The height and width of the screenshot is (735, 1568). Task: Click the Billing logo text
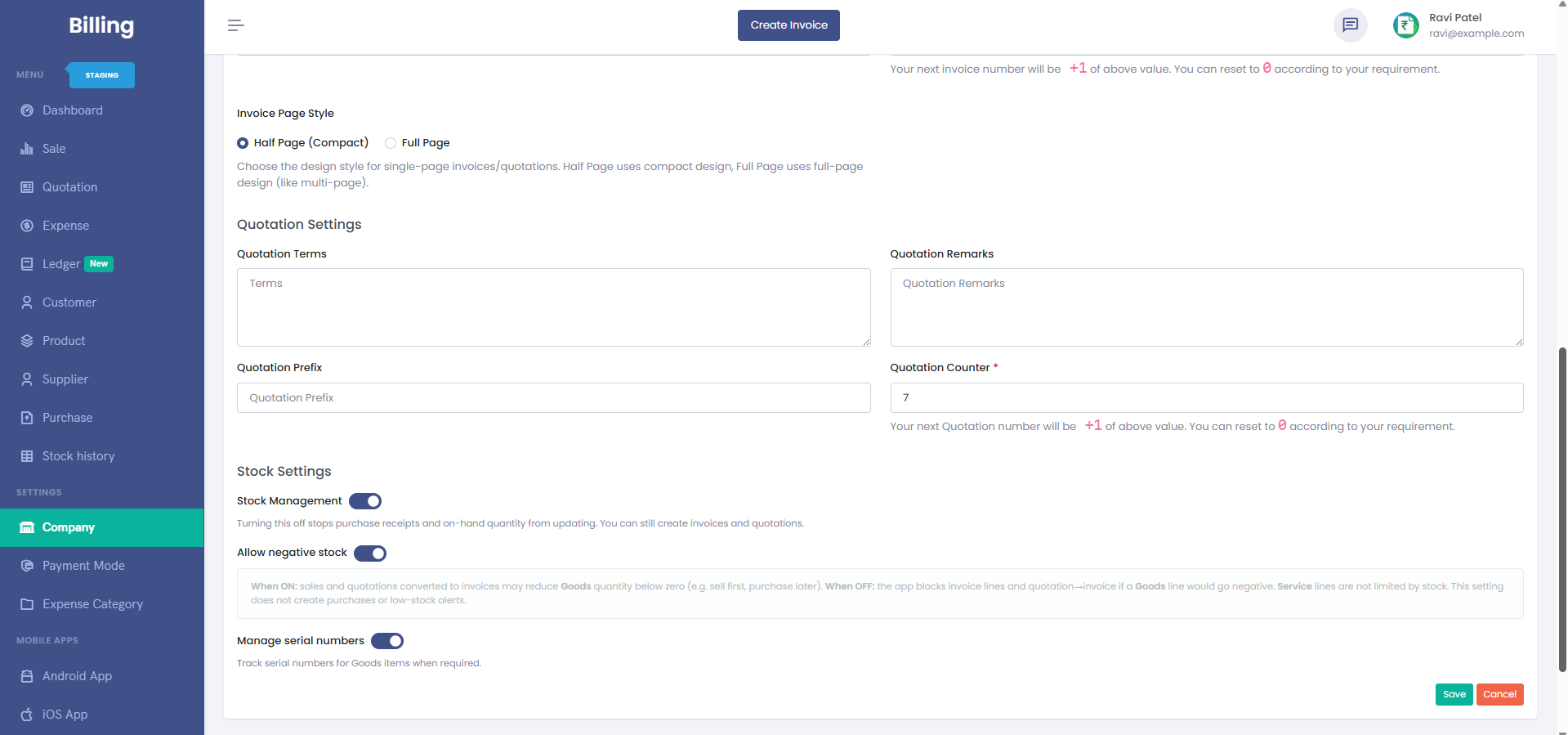101,26
